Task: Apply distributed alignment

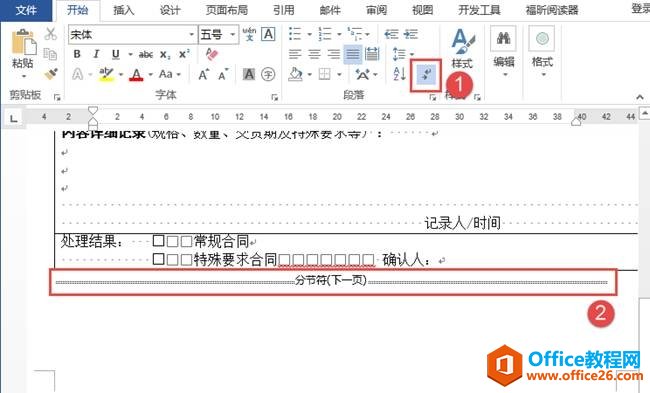Action: pyautogui.click(x=372, y=54)
